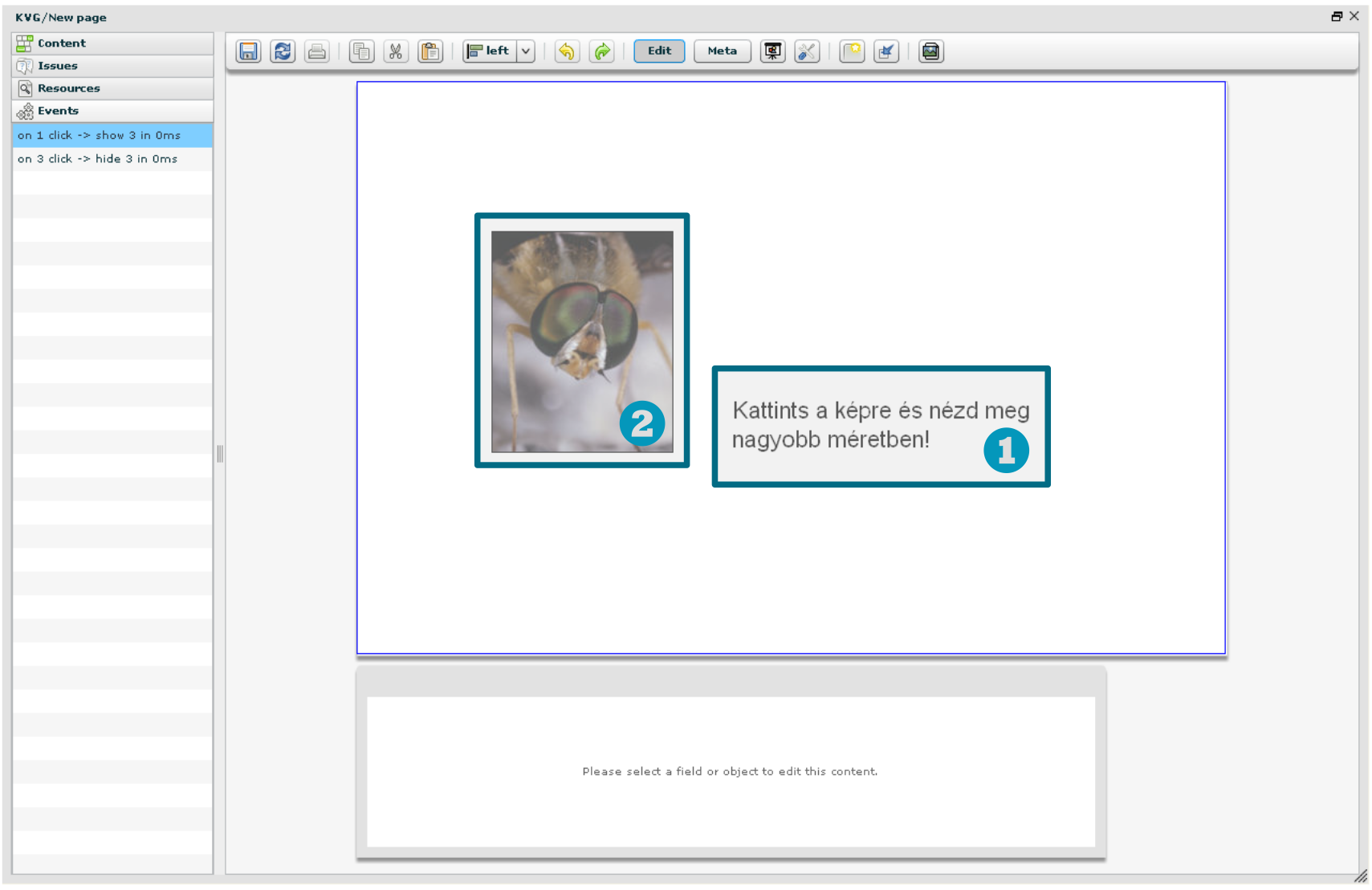Click the Print icon
1372x890 pixels.
click(x=317, y=51)
